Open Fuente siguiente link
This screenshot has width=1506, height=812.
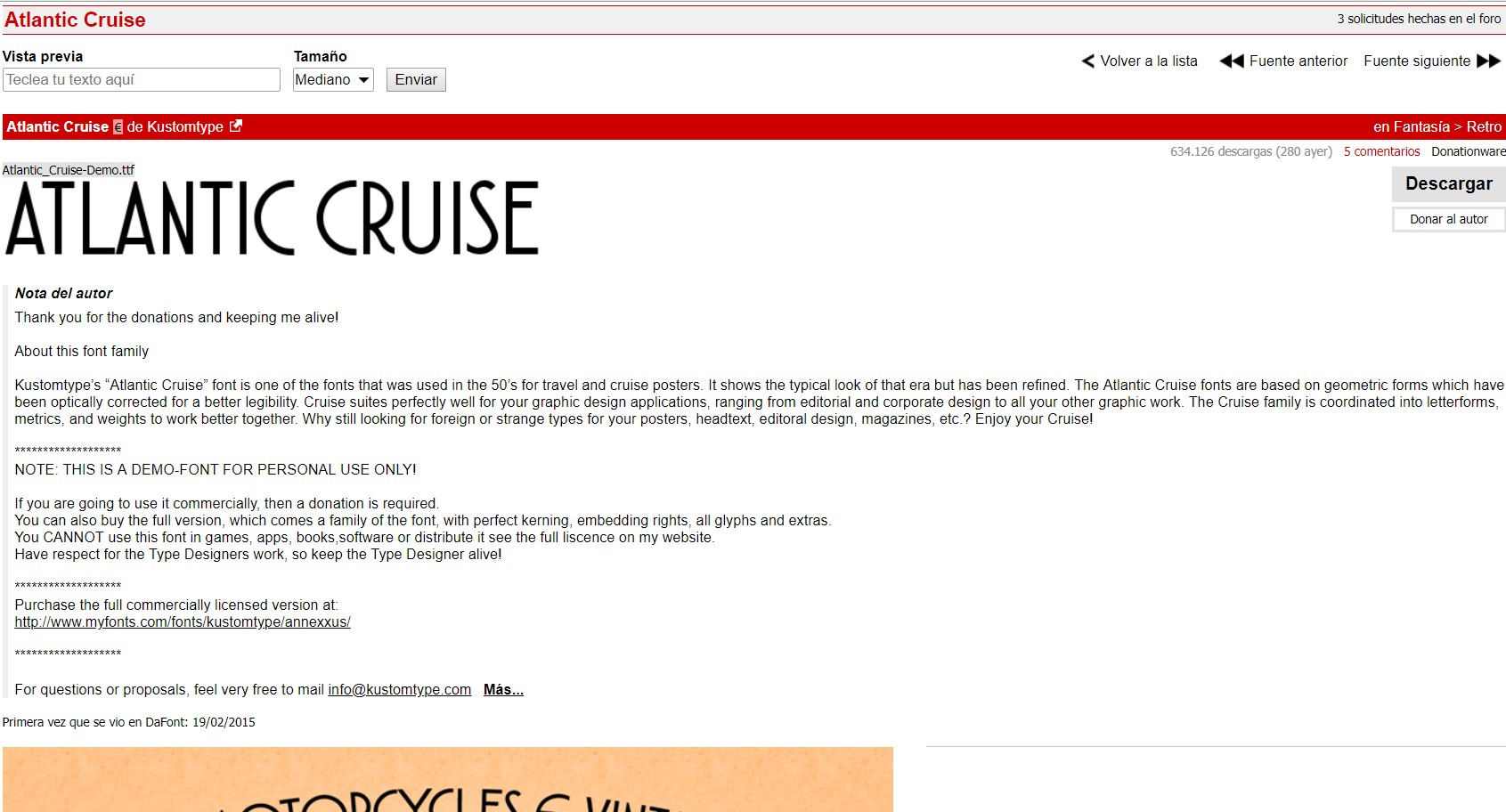[x=1417, y=61]
